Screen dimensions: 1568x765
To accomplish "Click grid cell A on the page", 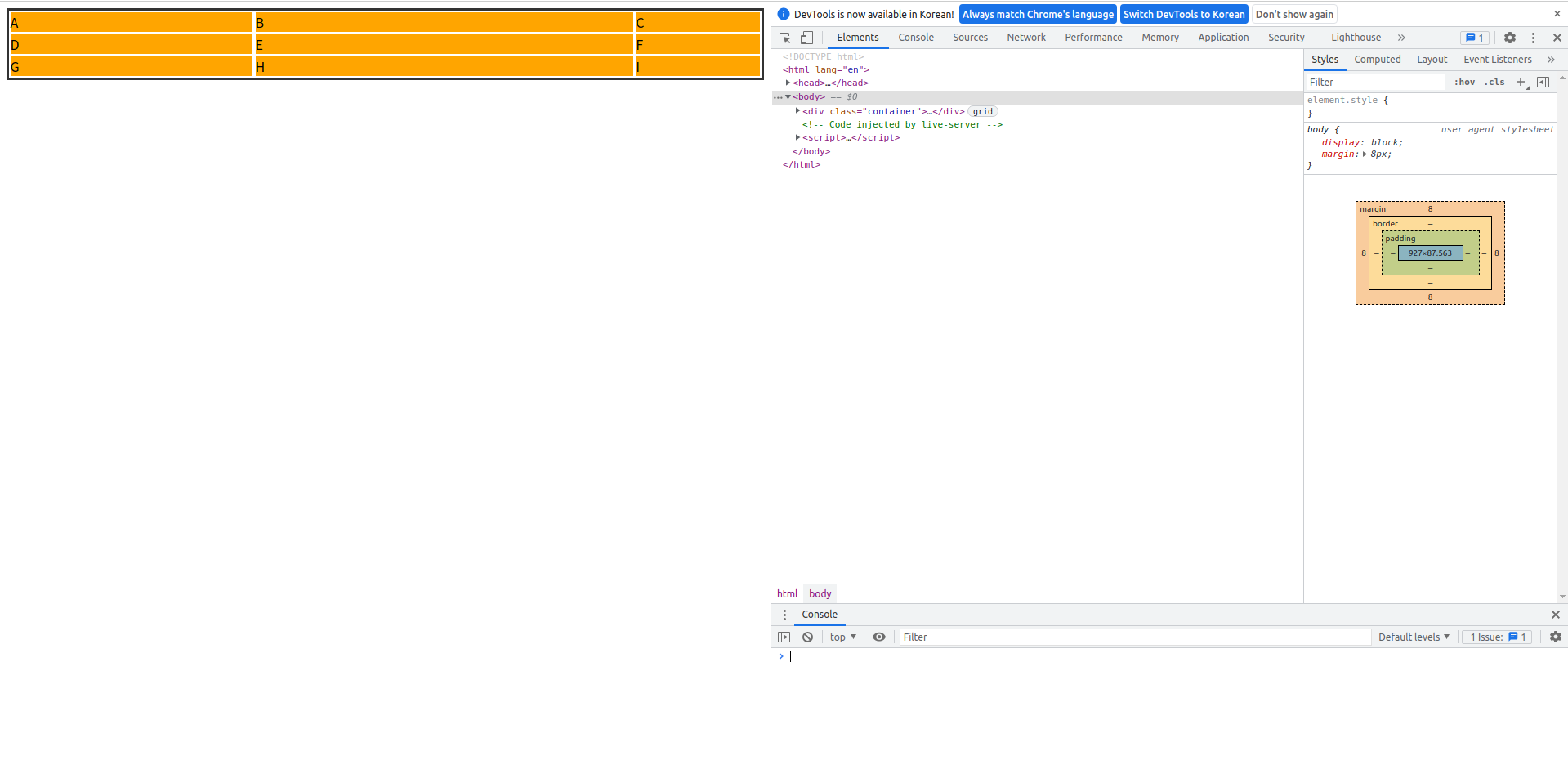I will coord(131,23).
